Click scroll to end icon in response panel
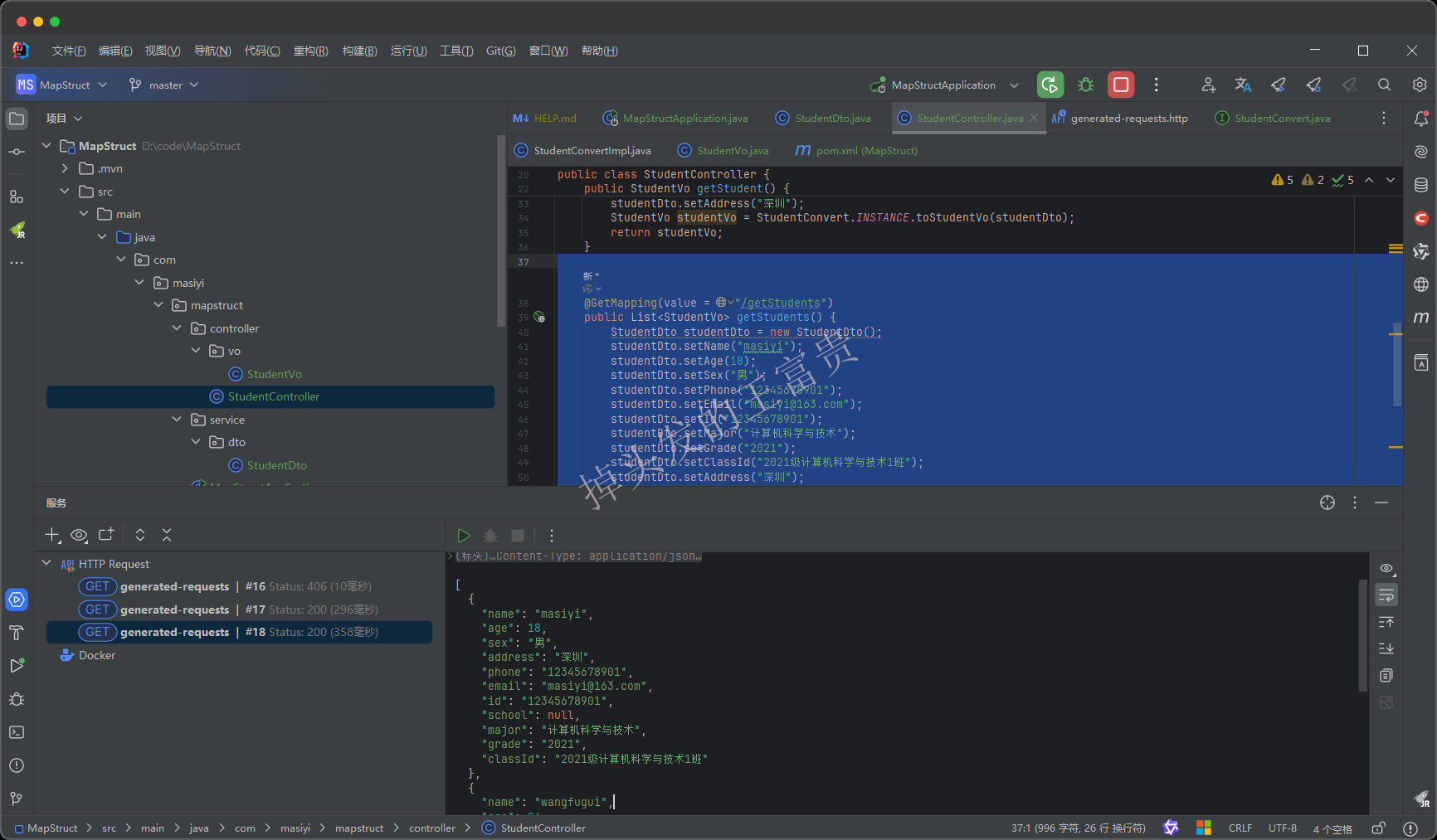This screenshot has height=840, width=1437. click(x=1386, y=648)
